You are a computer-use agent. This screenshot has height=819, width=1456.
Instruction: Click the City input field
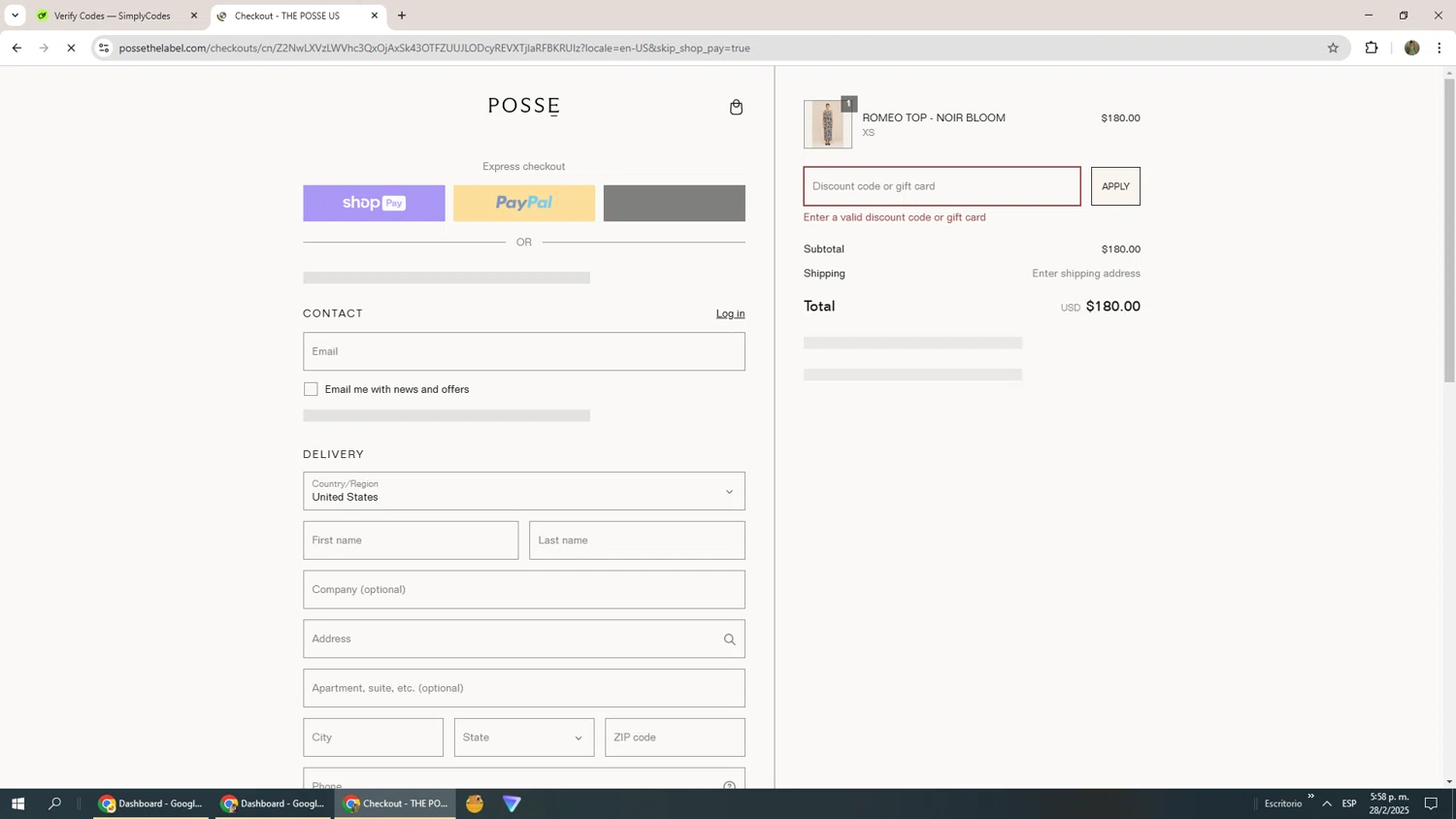[373, 737]
